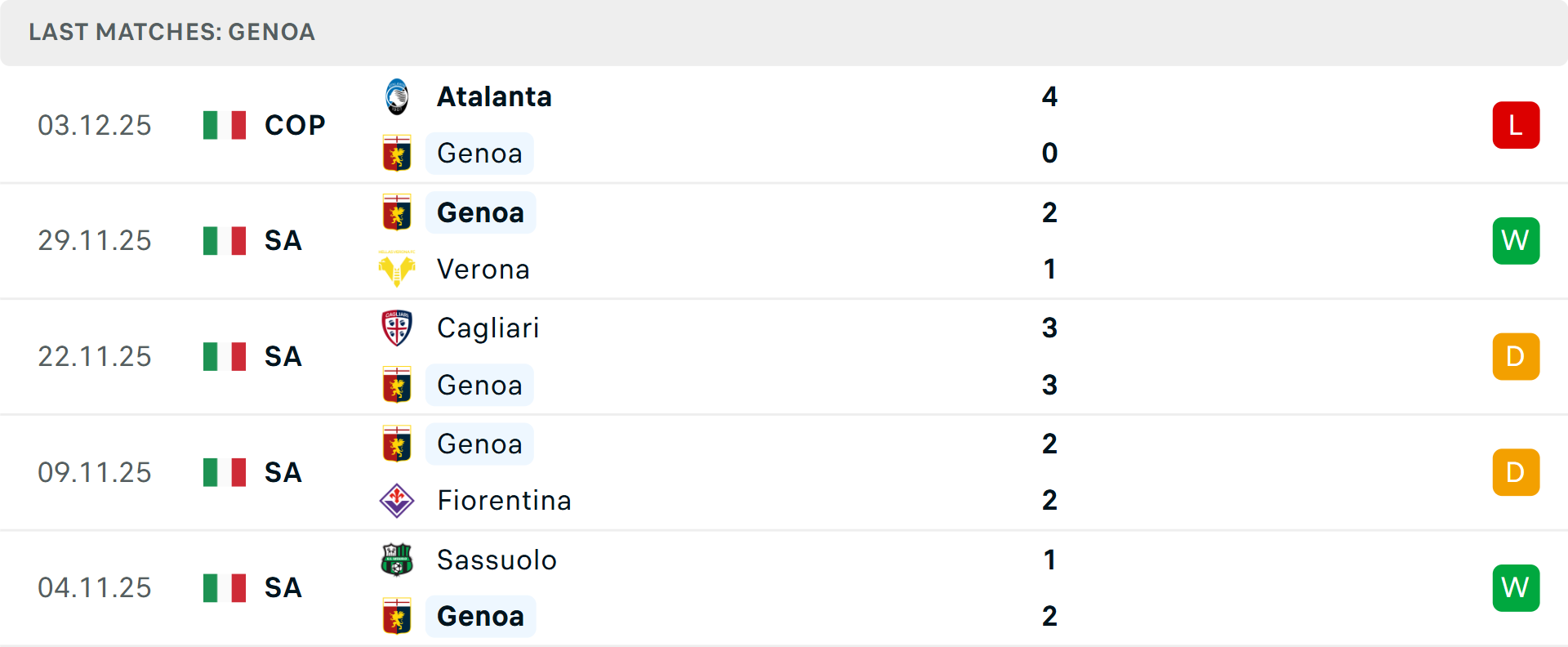Open the Atalanta team link
This screenshot has width=1568, height=647.
click(x=494, y=97)
